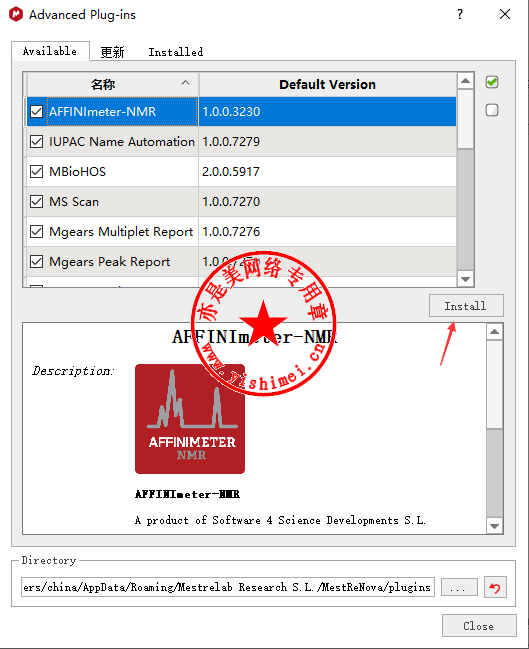Click version cell 1.0.0.7279

pos(327,142)
